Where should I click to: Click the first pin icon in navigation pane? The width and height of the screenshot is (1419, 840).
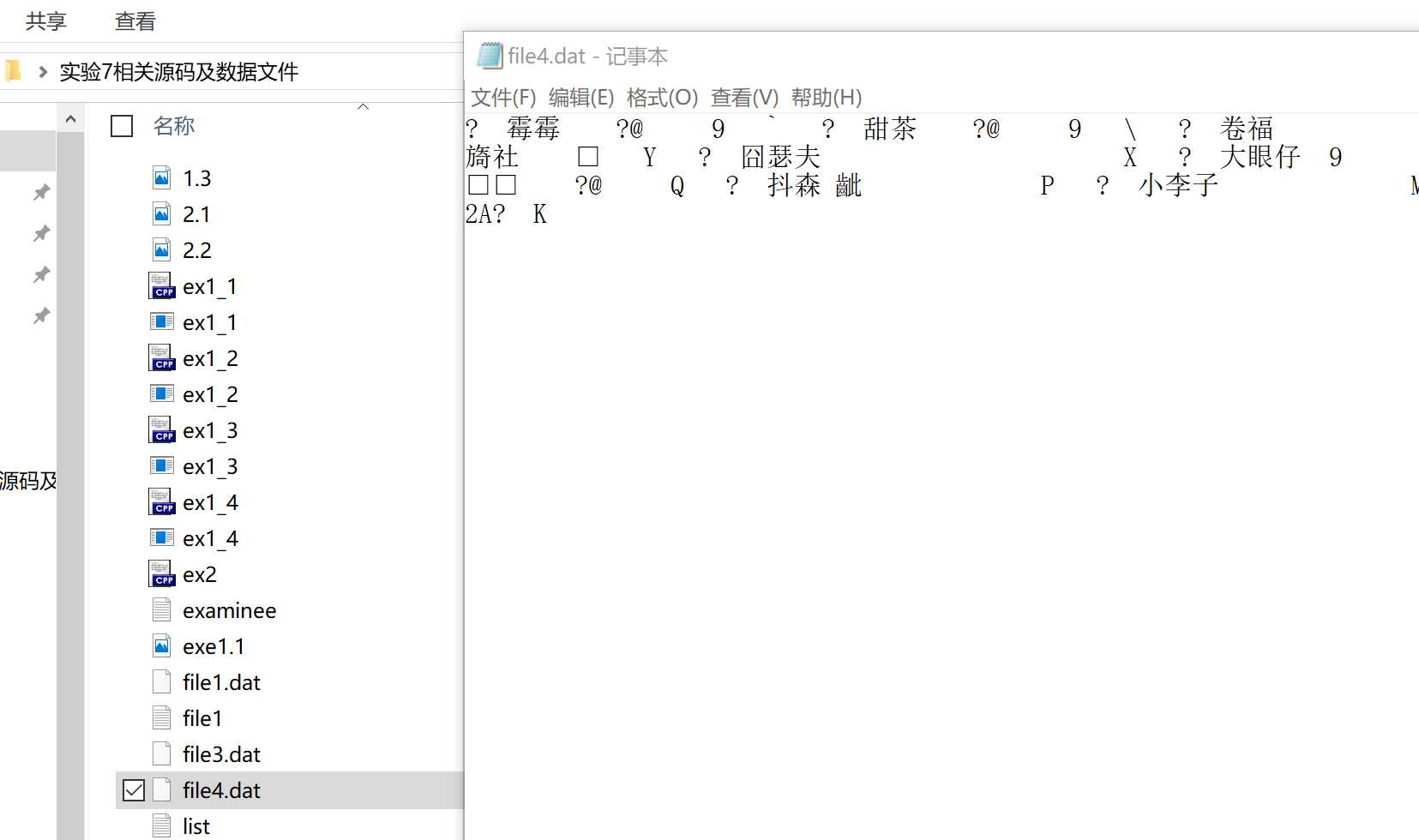click(41, 193)
